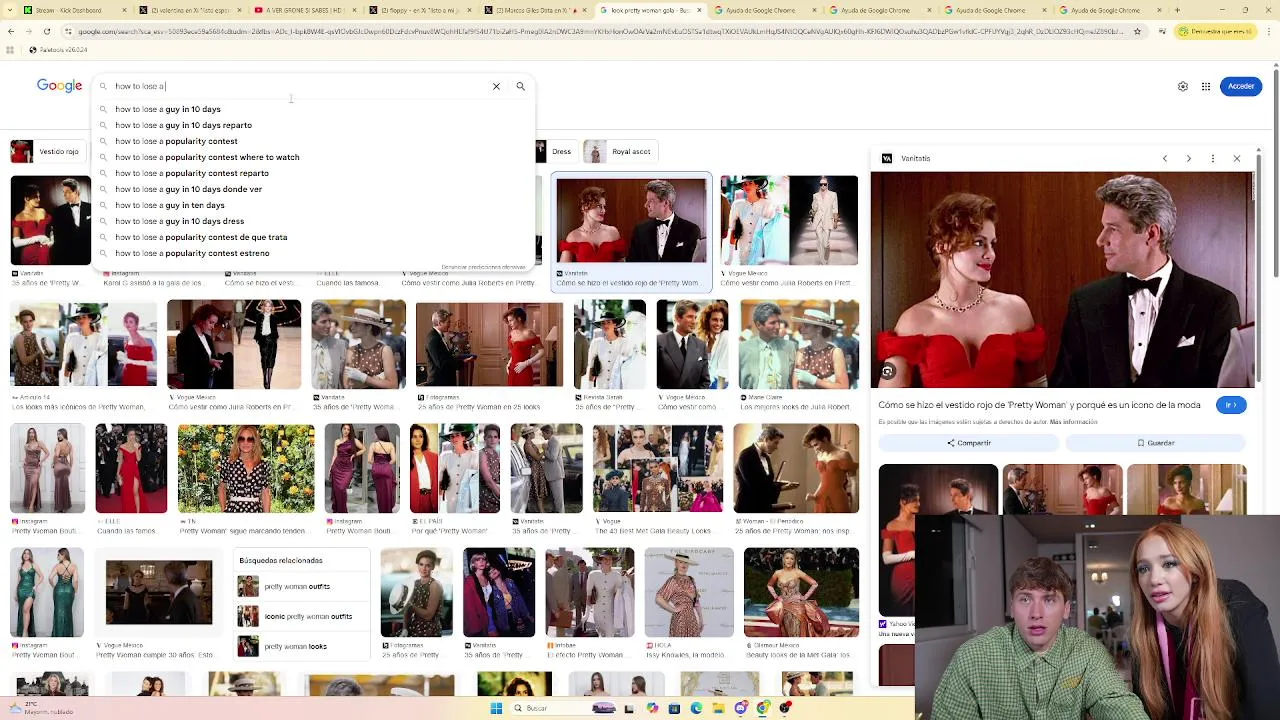Click inside the Google search input field
The image size is (1280, 720).
(x=300, y=86)
